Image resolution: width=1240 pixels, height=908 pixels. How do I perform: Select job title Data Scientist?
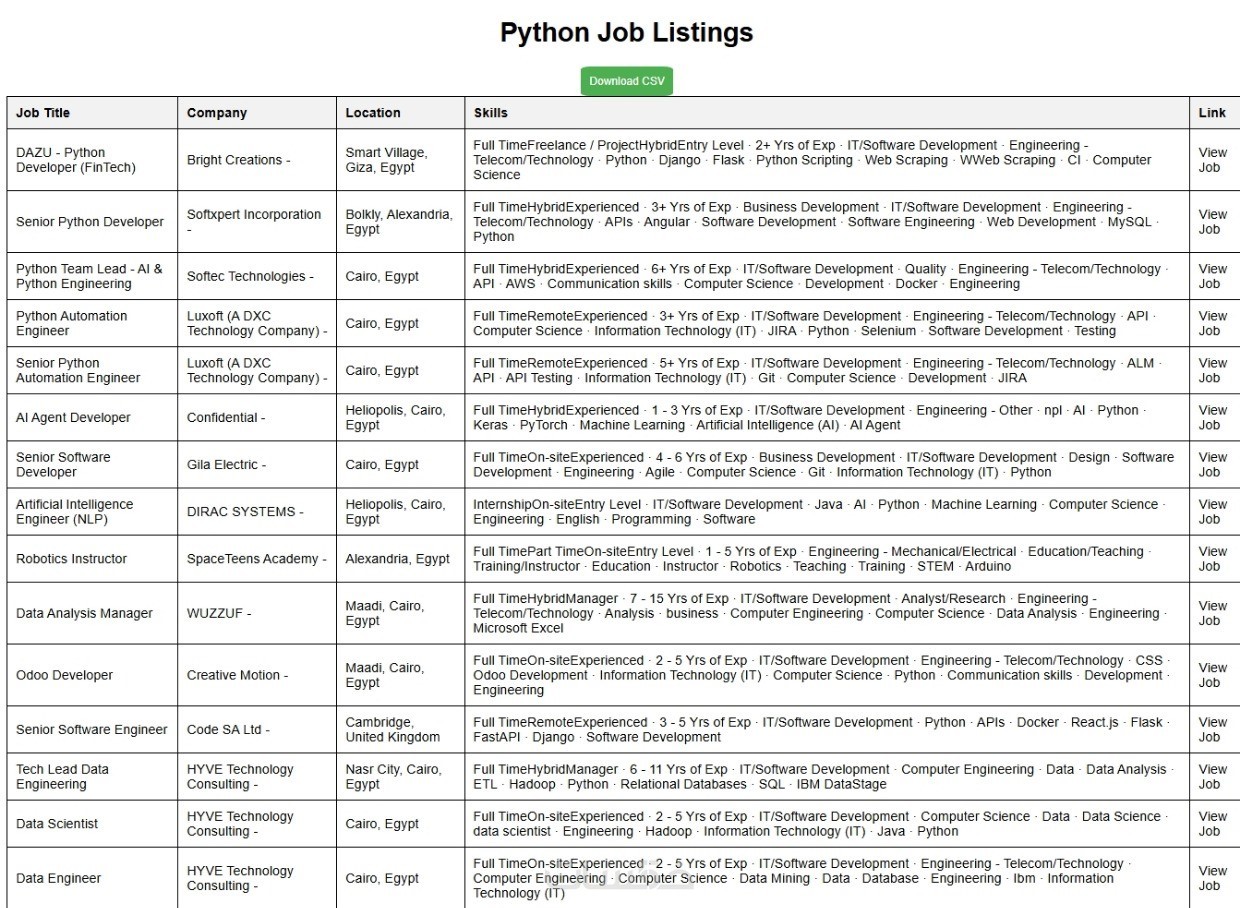pyautogui.click(x=57, y=823)
